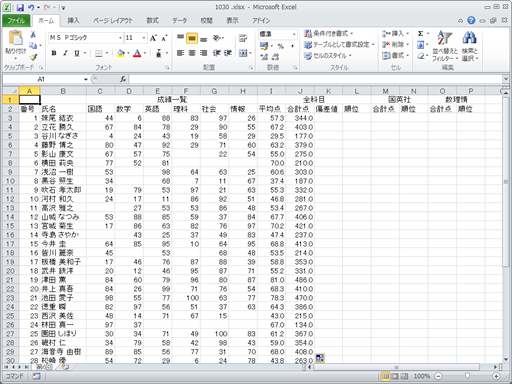512x384 pixels.
Task: Toggle Bold formatting
Action: pos(54,53)
